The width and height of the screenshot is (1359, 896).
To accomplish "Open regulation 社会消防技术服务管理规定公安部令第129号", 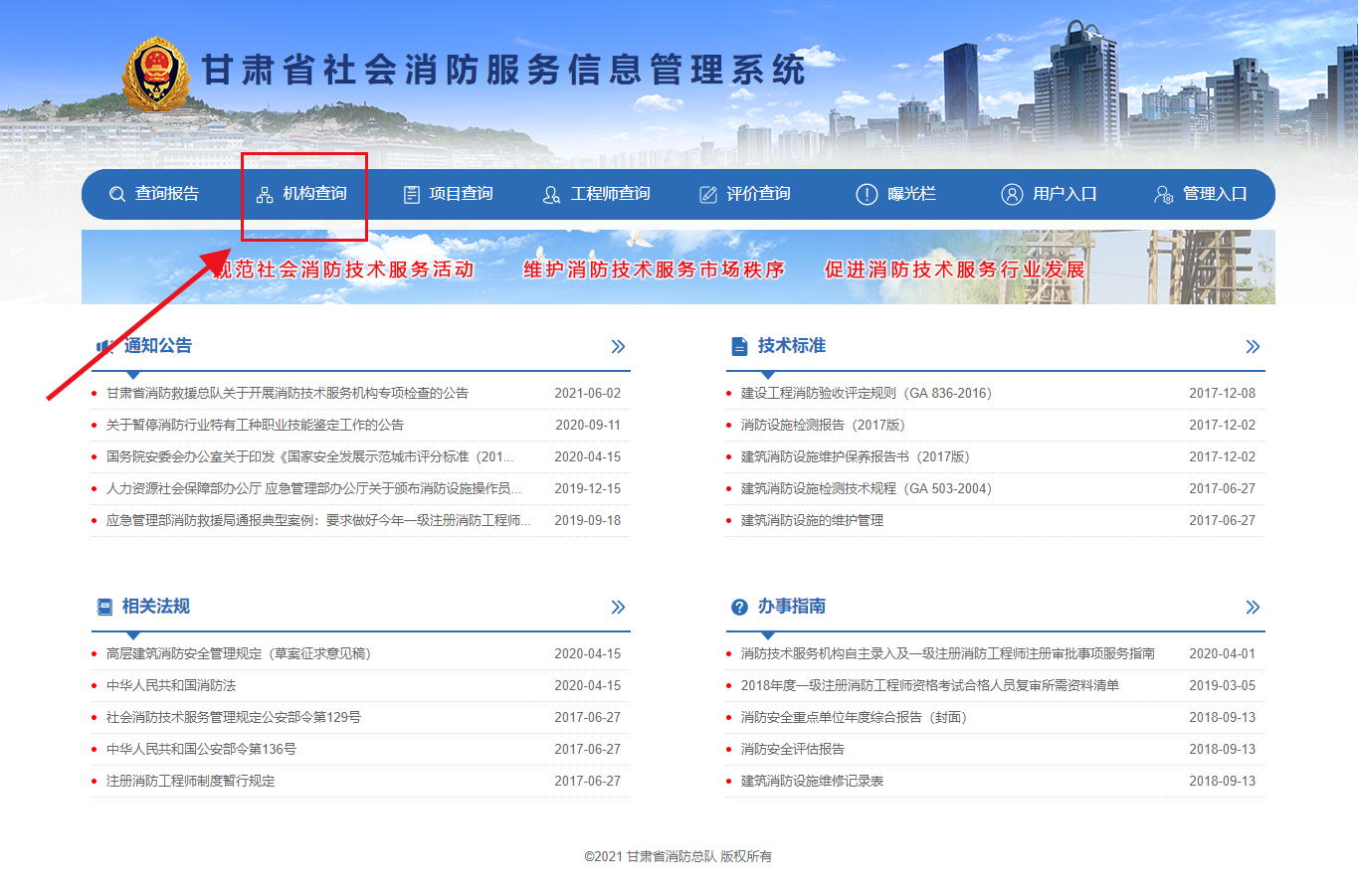I will 234,718.
